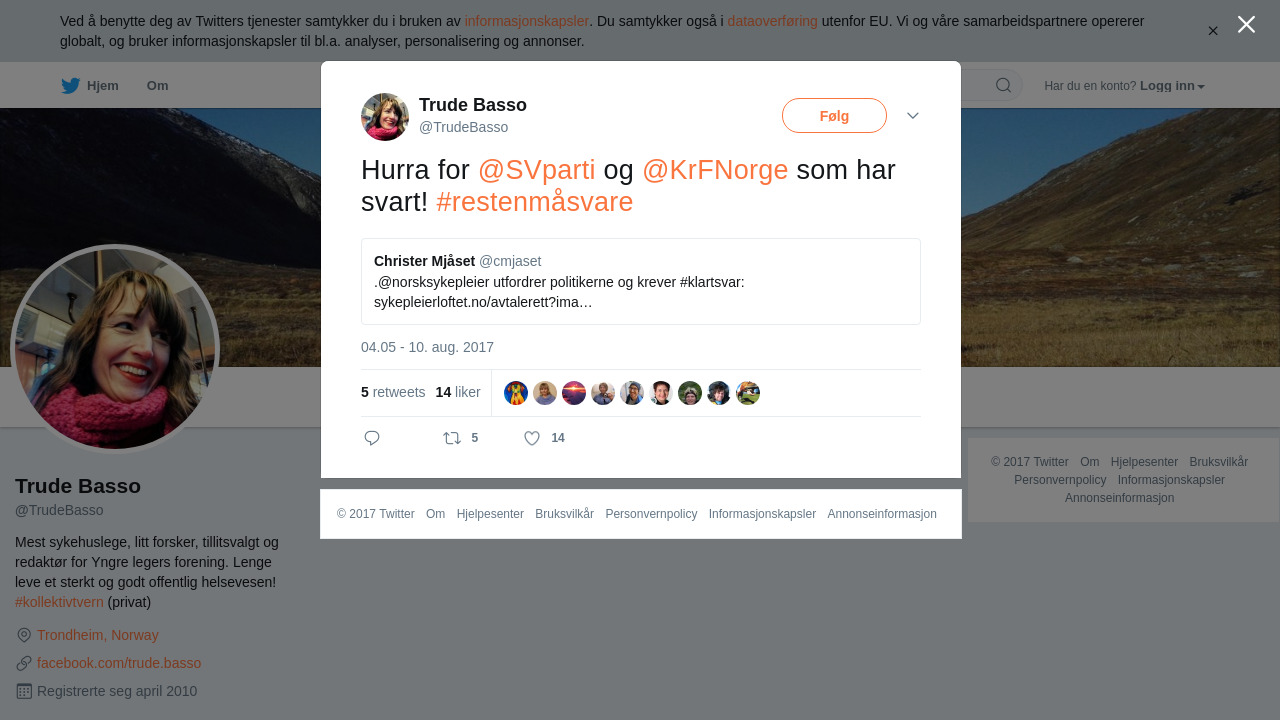Retweet using the retweet arrows icon
The height and width of the screenshot is (720, 1280).
(x=452, y=438)
